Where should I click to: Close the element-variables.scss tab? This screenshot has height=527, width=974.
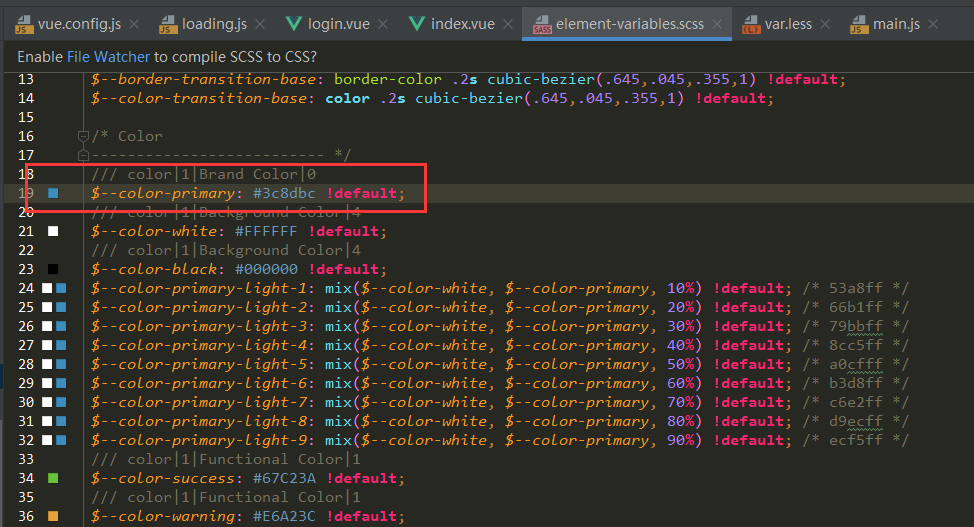(x=717, y=24)
